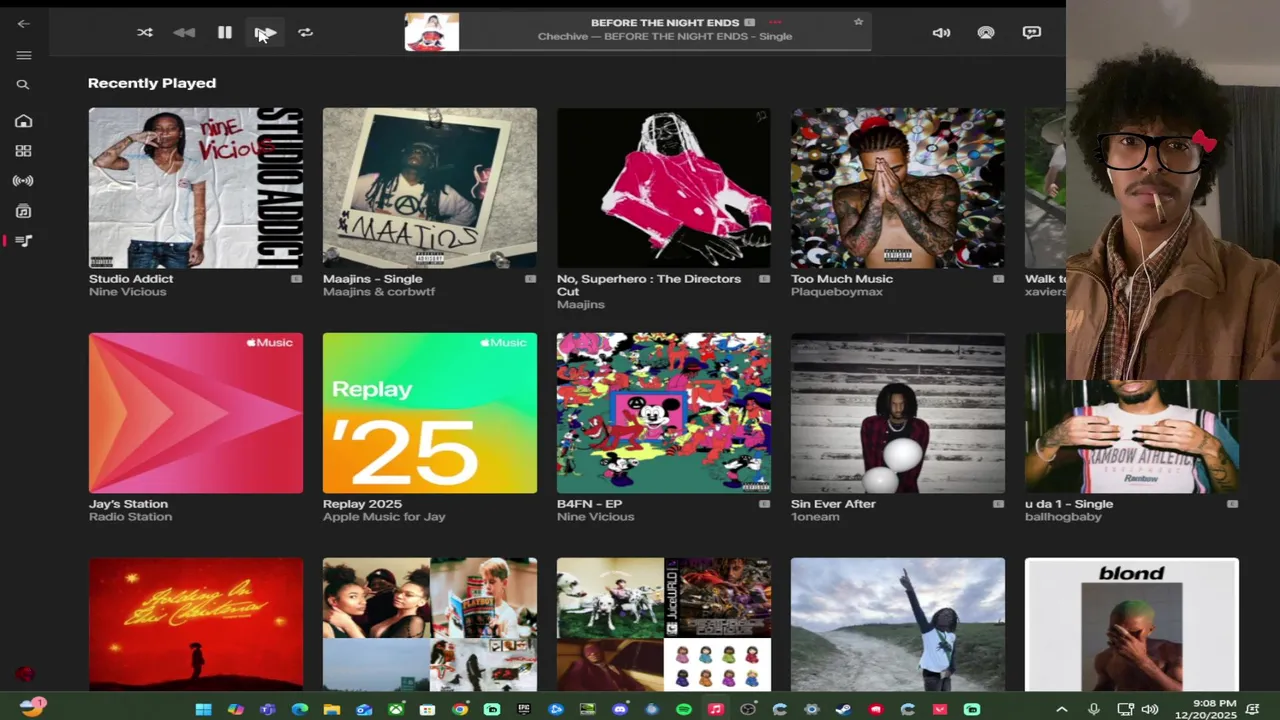Open the library music-note sidebar icon
The width and height of the screenshot is (1280, 720).
pos(23,211)
